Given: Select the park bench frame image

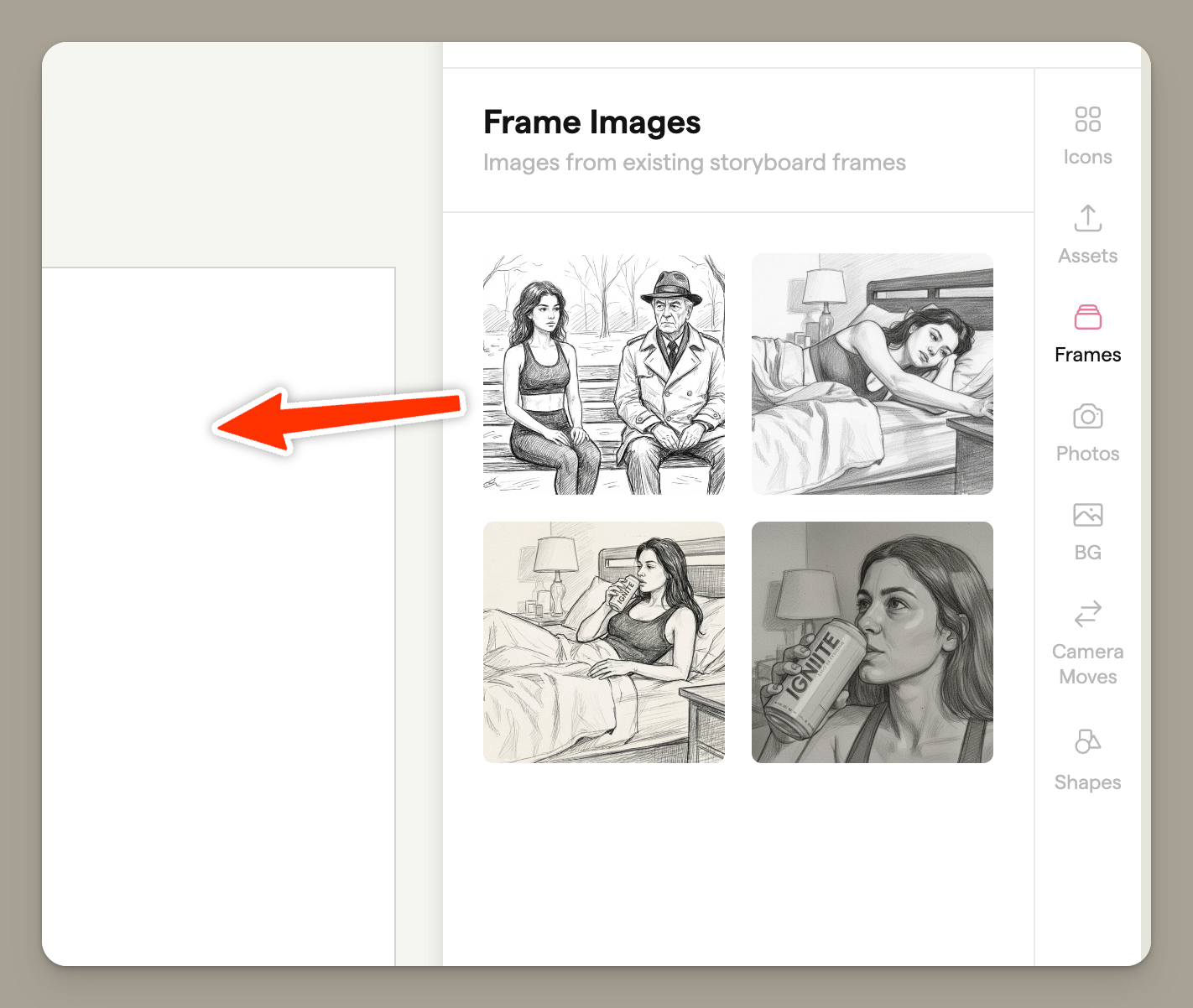Looking at the screenshot, I should click(603, 374).
